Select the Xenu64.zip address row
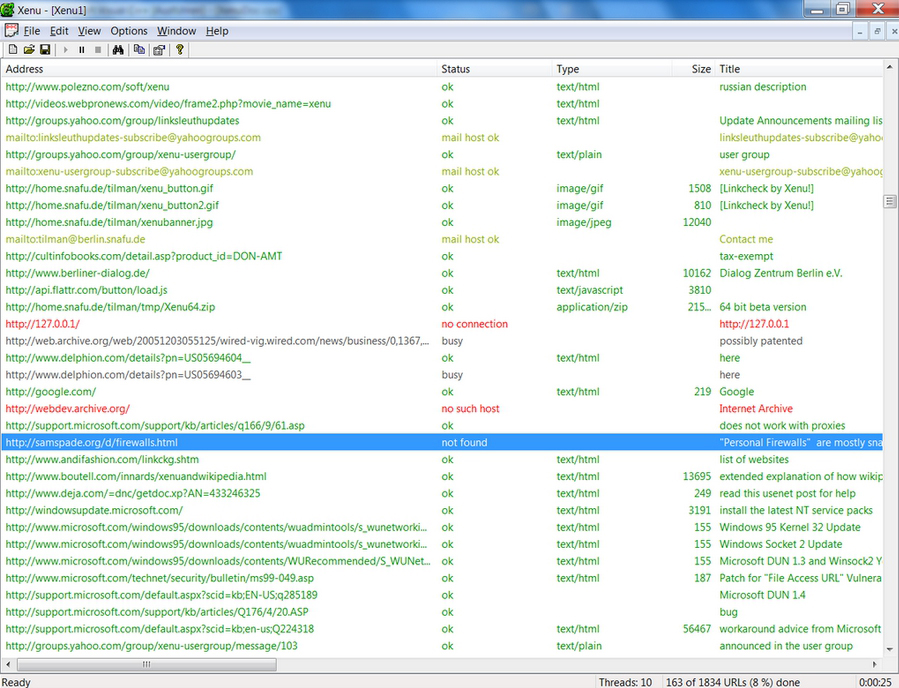Image resolution: width=899 pixels, height=688 pixels. [442, 307]
